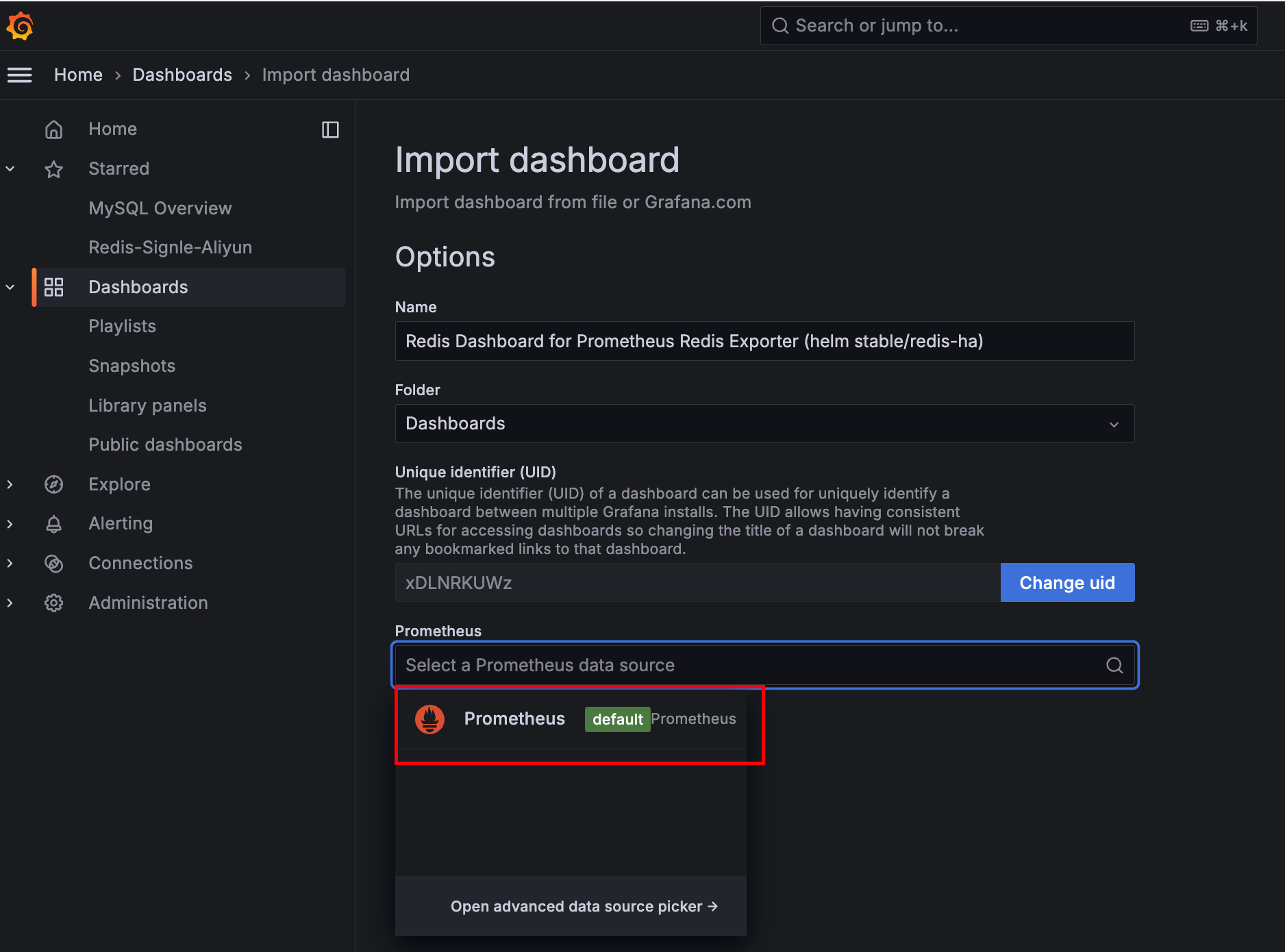Click the Alerting bell icon
1285x952 pixels.
coord(54,524)
